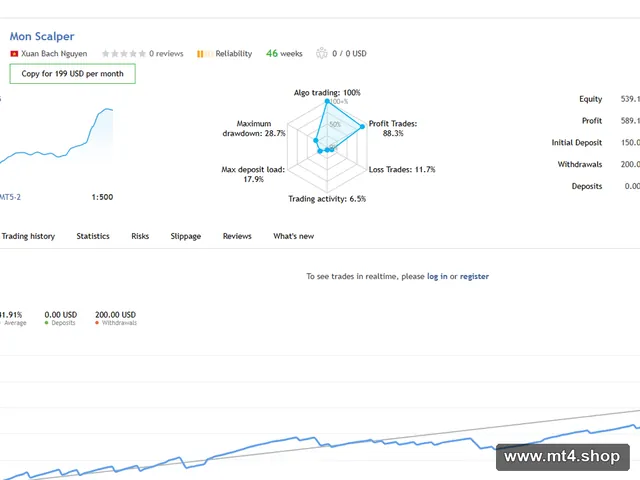
Task: Click the Trading activity: 6.5% label
Action: tap(327, 199)
